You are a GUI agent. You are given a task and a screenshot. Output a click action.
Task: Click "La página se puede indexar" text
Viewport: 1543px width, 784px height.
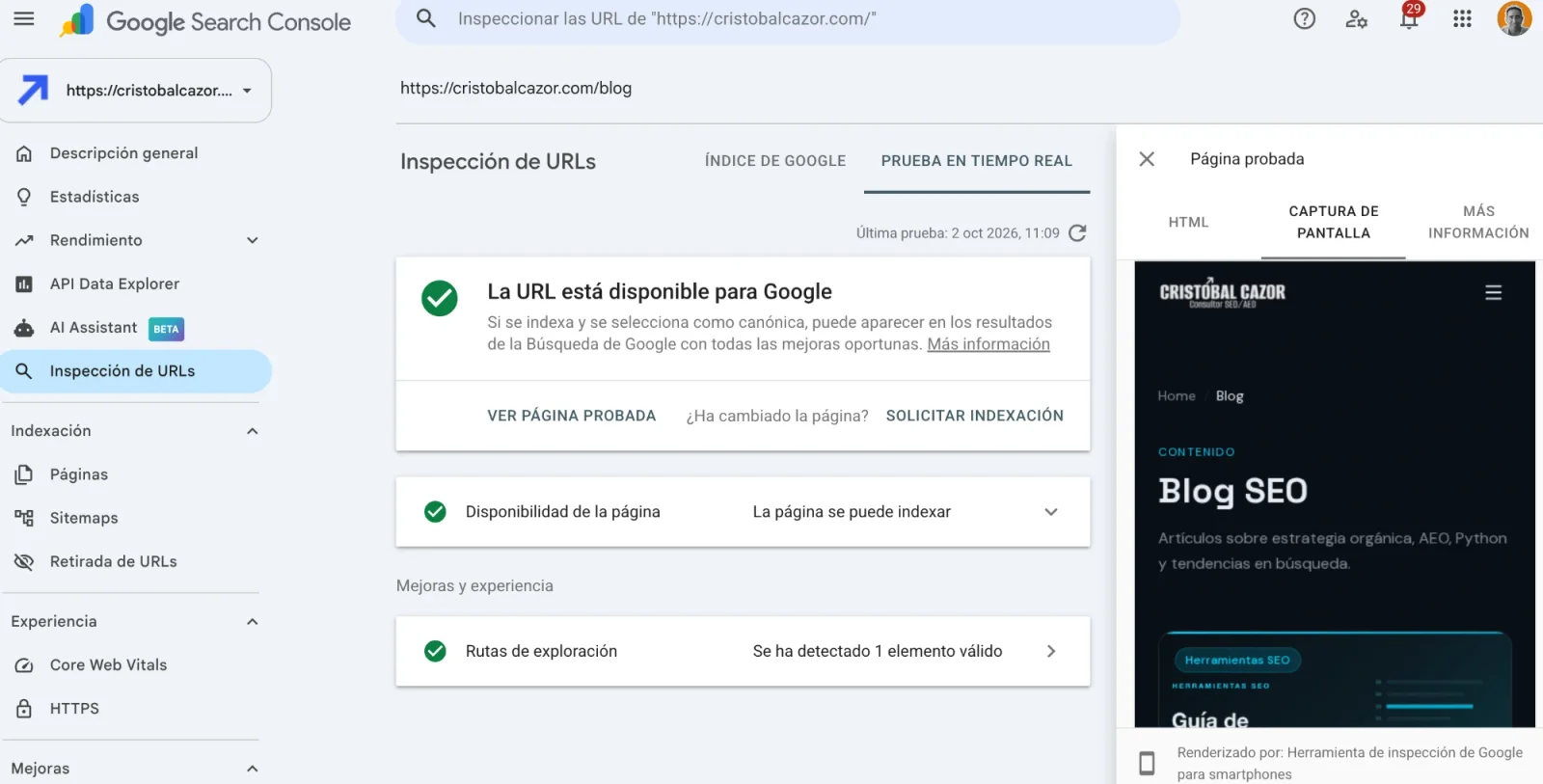[x=852, y=512]
